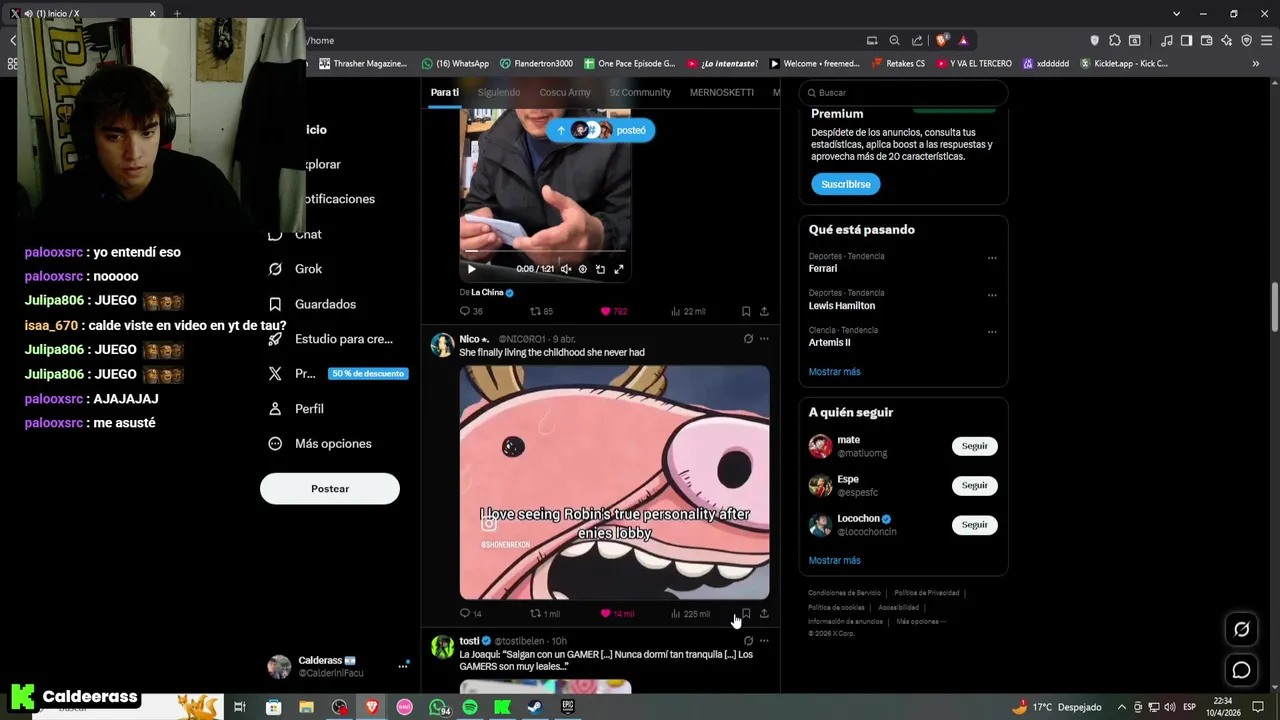Click the new posts 'posteó' pill
This screenshot has width=1280, height=720.
(601, 130)
